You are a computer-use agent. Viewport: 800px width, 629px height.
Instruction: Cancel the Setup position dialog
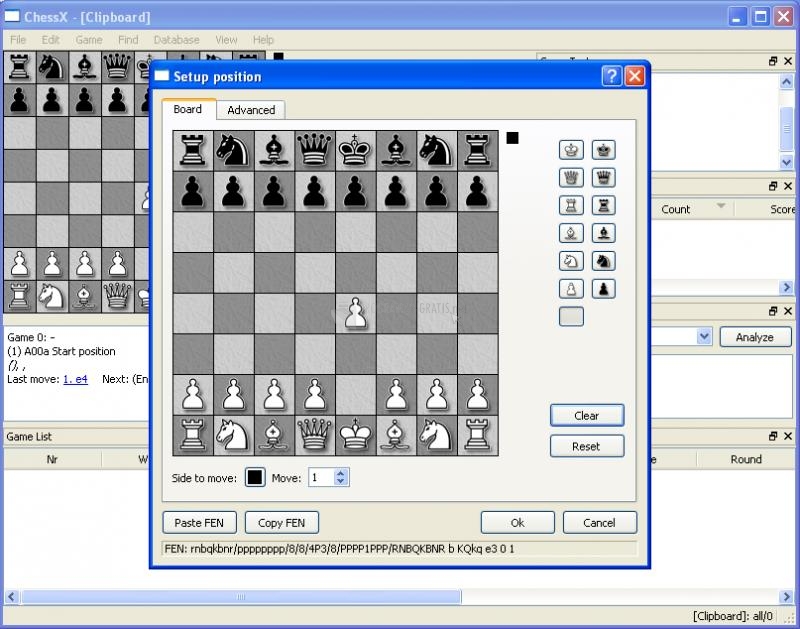click(x=599, y=523)
